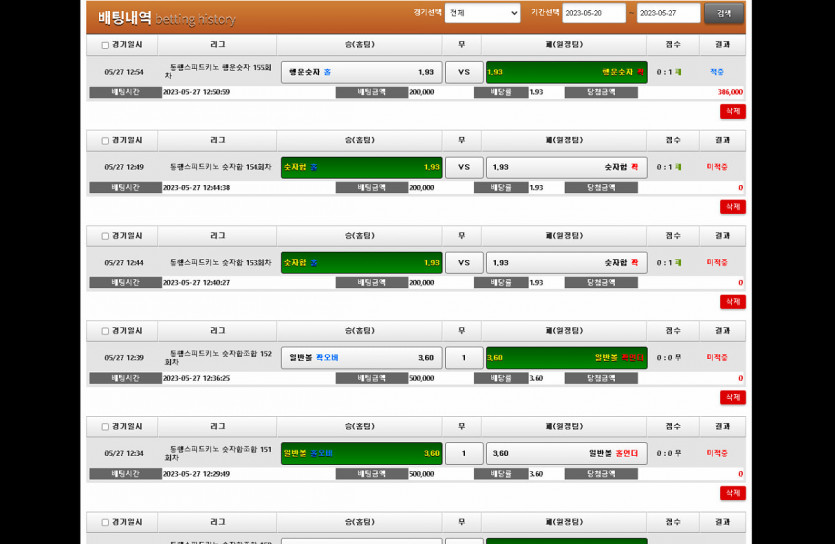Click 삭제 under the 151회차 bet

732,493
